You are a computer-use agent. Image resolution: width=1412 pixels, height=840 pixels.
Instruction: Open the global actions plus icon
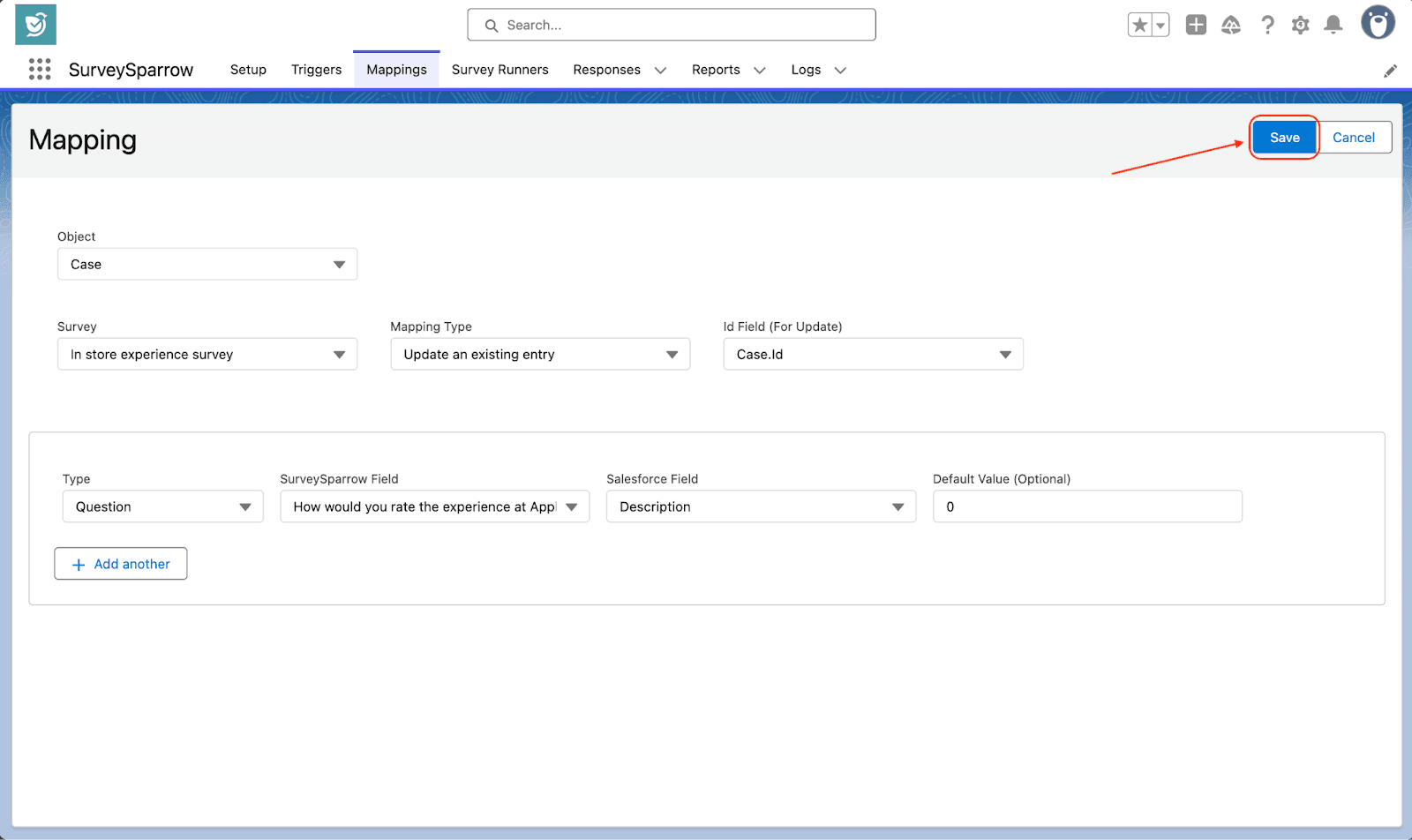coord(1196,26)
